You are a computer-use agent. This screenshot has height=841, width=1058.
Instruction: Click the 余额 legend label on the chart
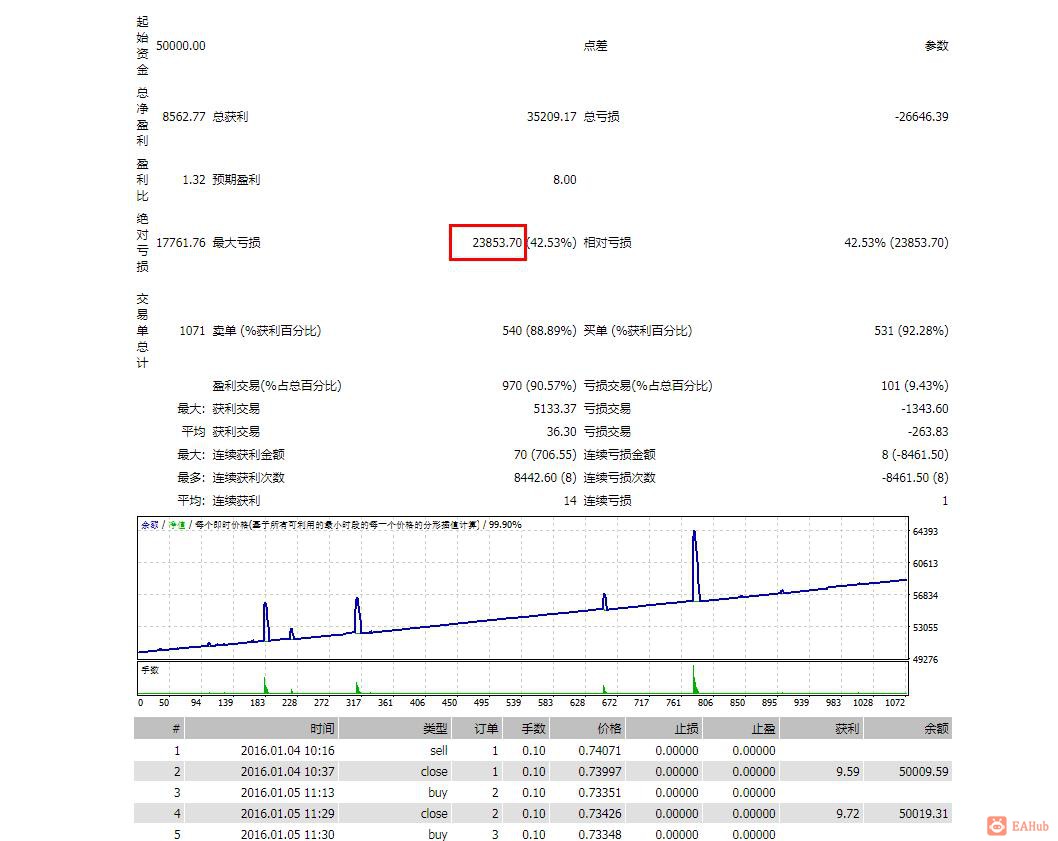pyautogui.click(x=150, y=524)
